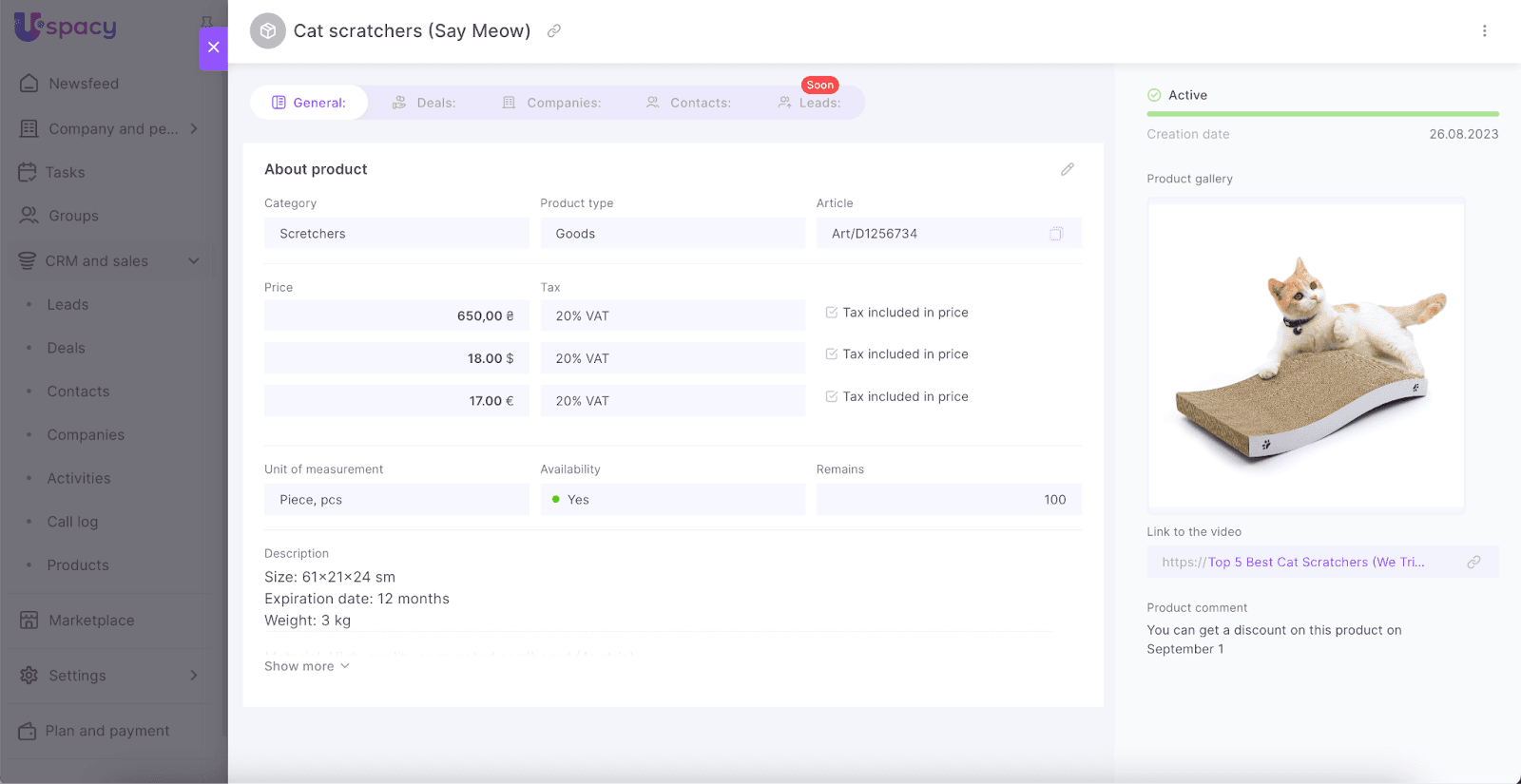
Task: Click the pencil edit icon in About product
Action: click(1067, 169)
